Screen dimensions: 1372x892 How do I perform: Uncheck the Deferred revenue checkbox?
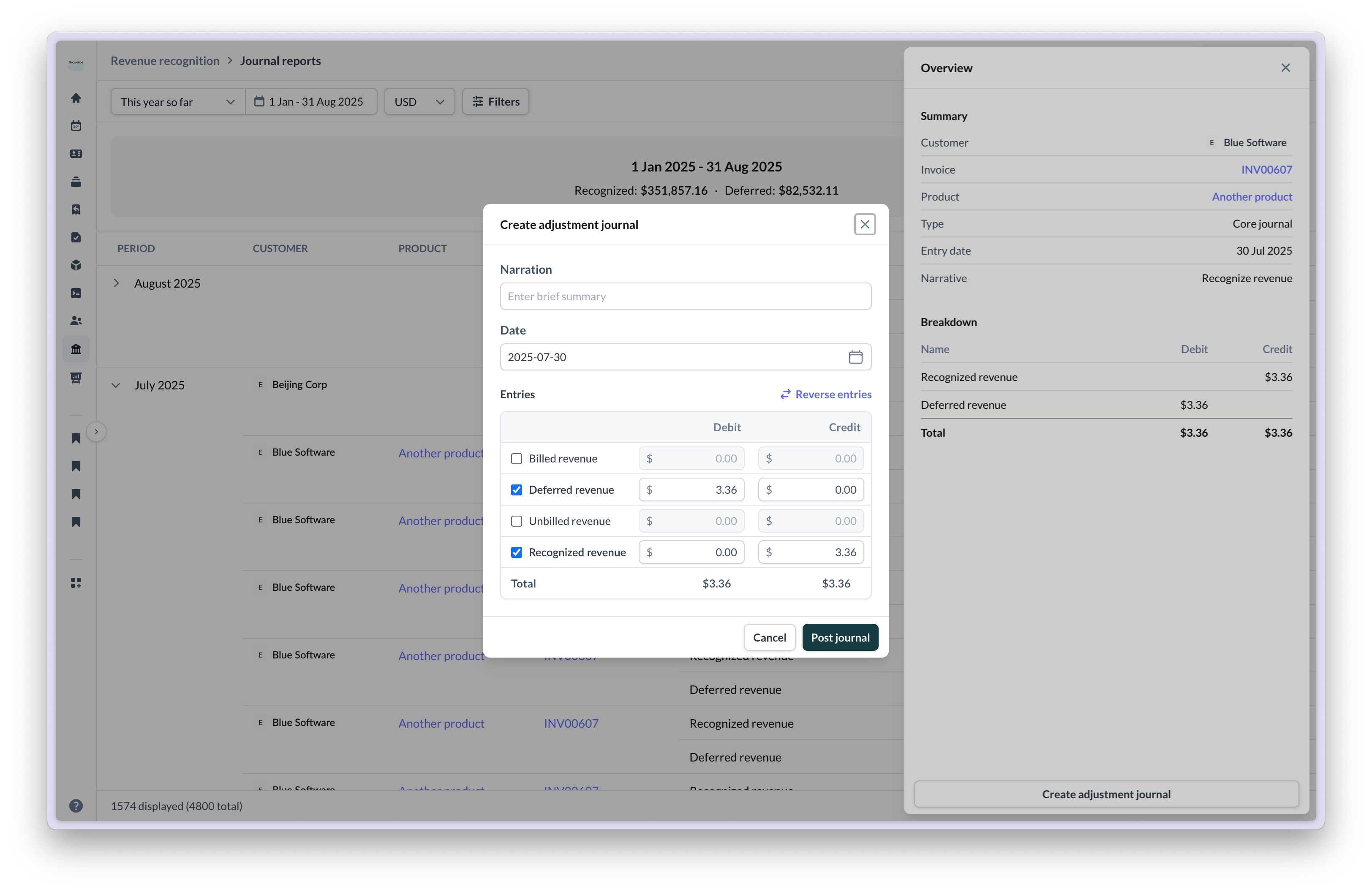coord(517,490)
